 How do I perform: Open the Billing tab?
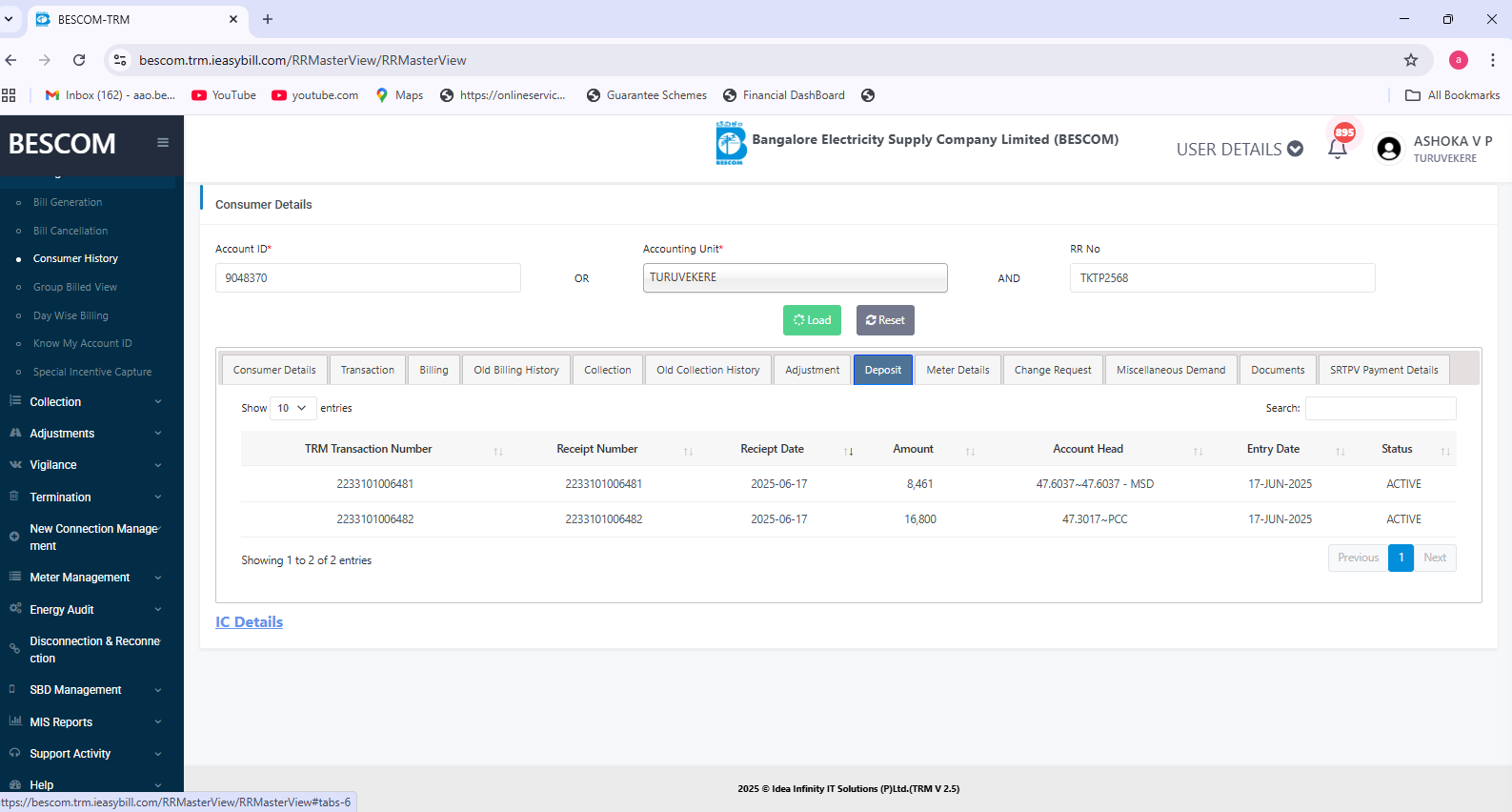coord(433,370)
